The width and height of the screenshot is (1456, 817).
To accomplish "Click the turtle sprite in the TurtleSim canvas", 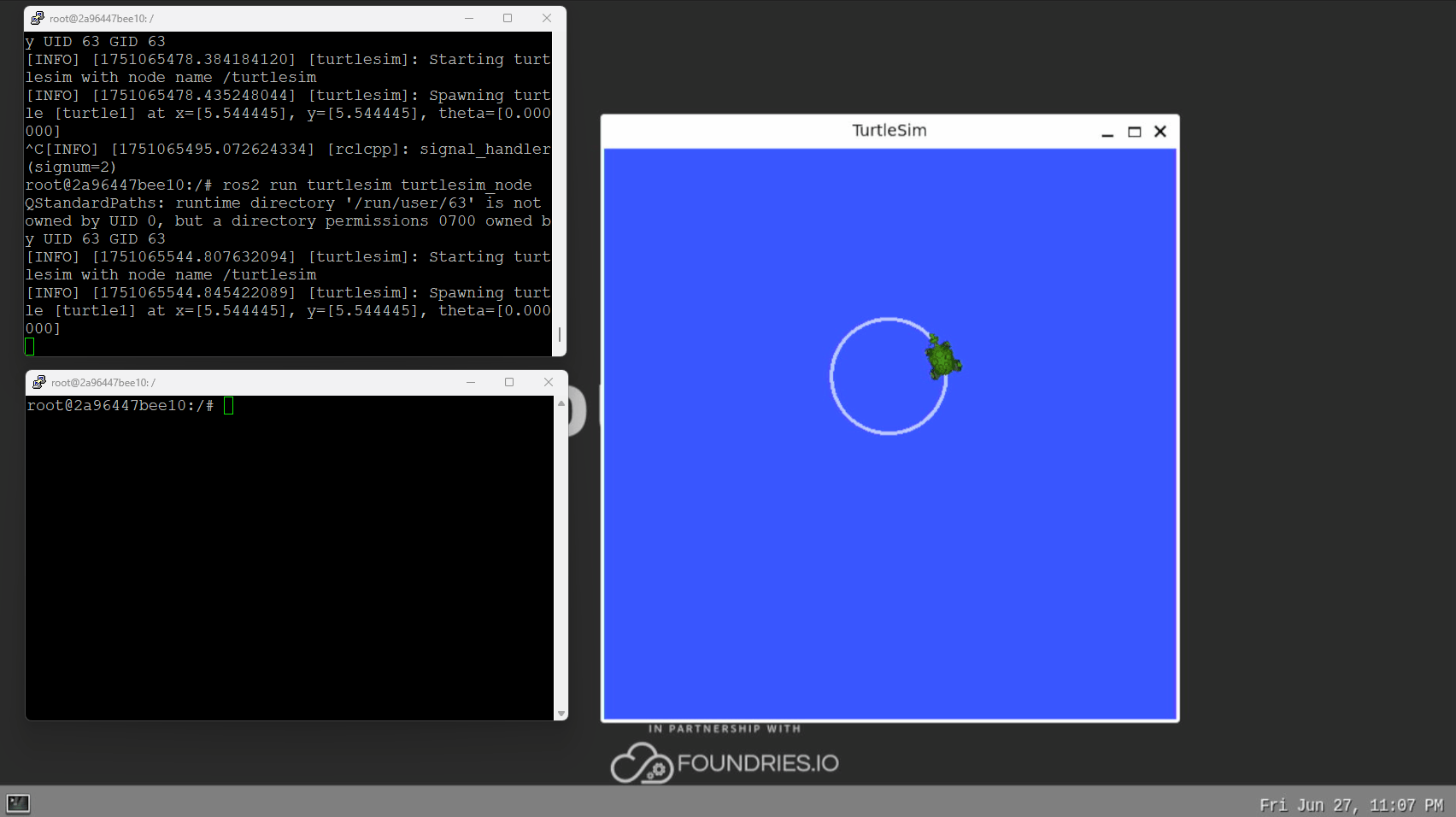I will [942, 360].
